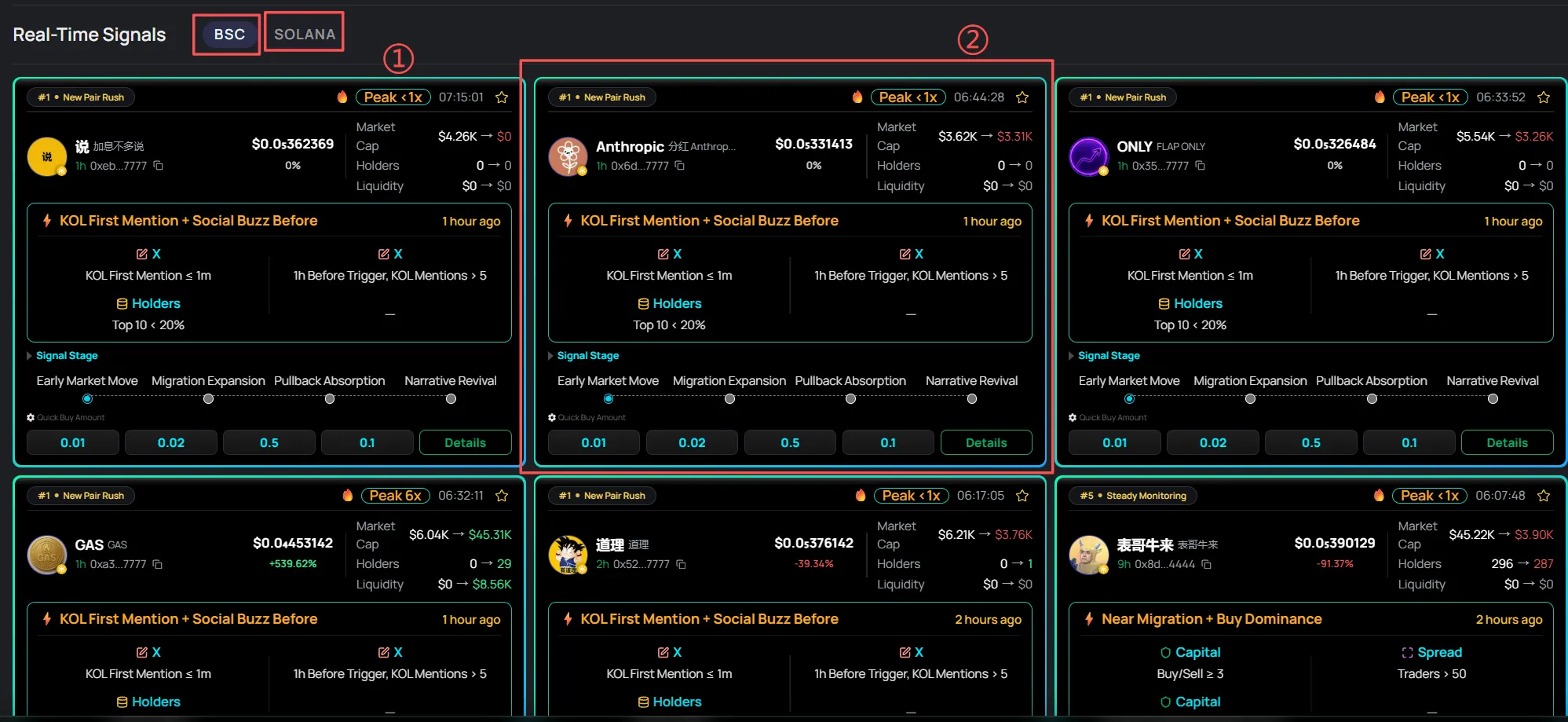Select Migration Expansion stage dot on Anthropic card
Screen dimensions: 1568x722
tap(729, 399)
